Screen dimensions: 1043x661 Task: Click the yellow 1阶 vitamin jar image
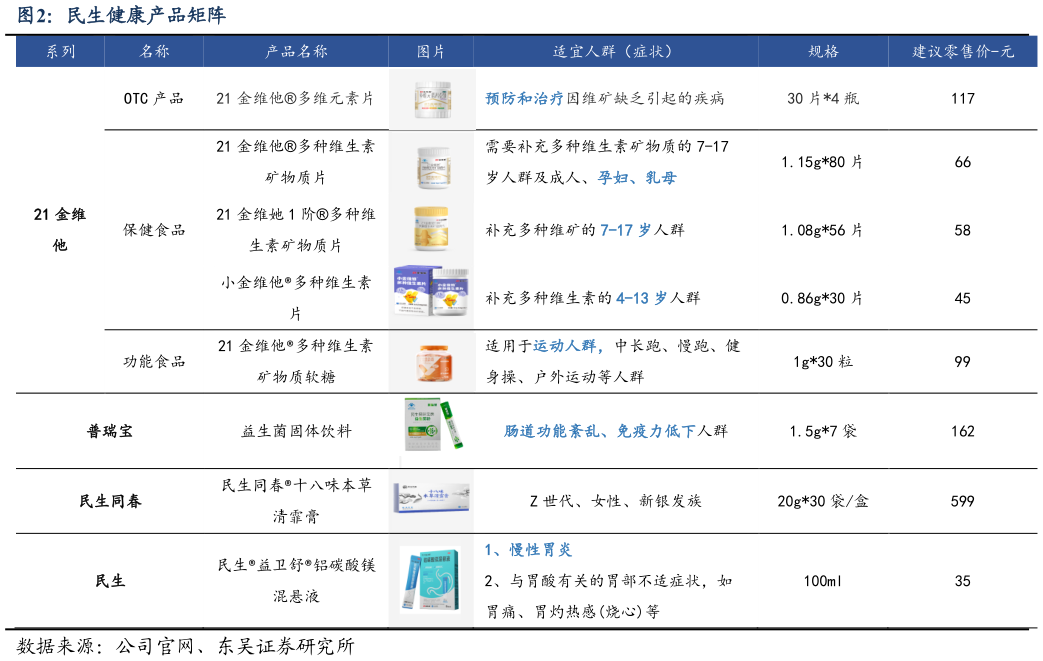tap(431, 229)
